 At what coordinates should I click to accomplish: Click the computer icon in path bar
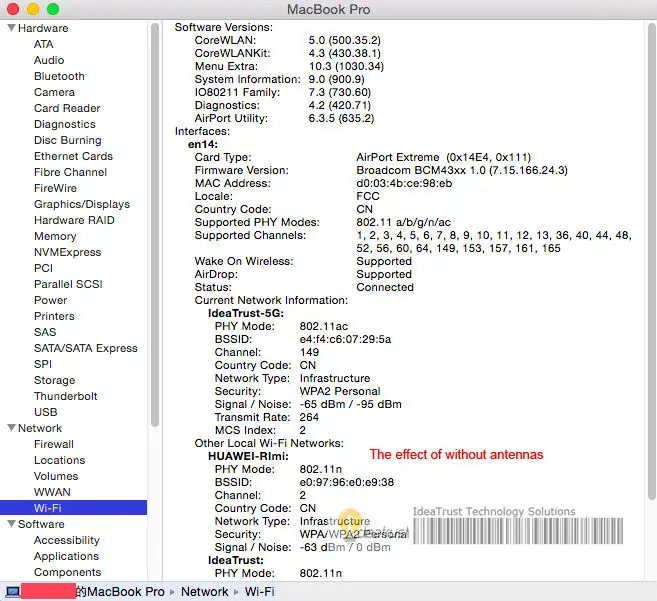tap(13, 592)
